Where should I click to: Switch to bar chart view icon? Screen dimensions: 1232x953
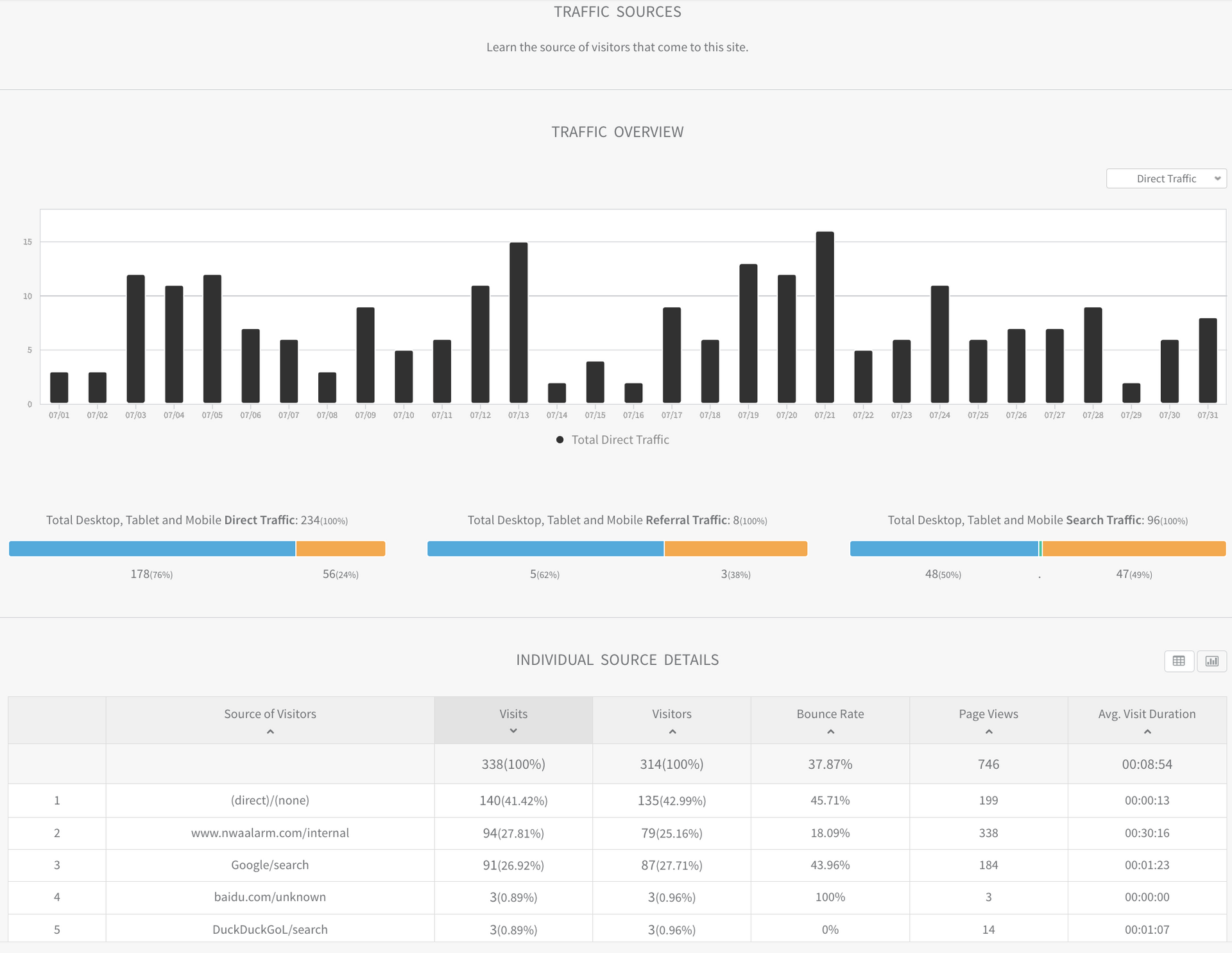tap(1211, 661)
